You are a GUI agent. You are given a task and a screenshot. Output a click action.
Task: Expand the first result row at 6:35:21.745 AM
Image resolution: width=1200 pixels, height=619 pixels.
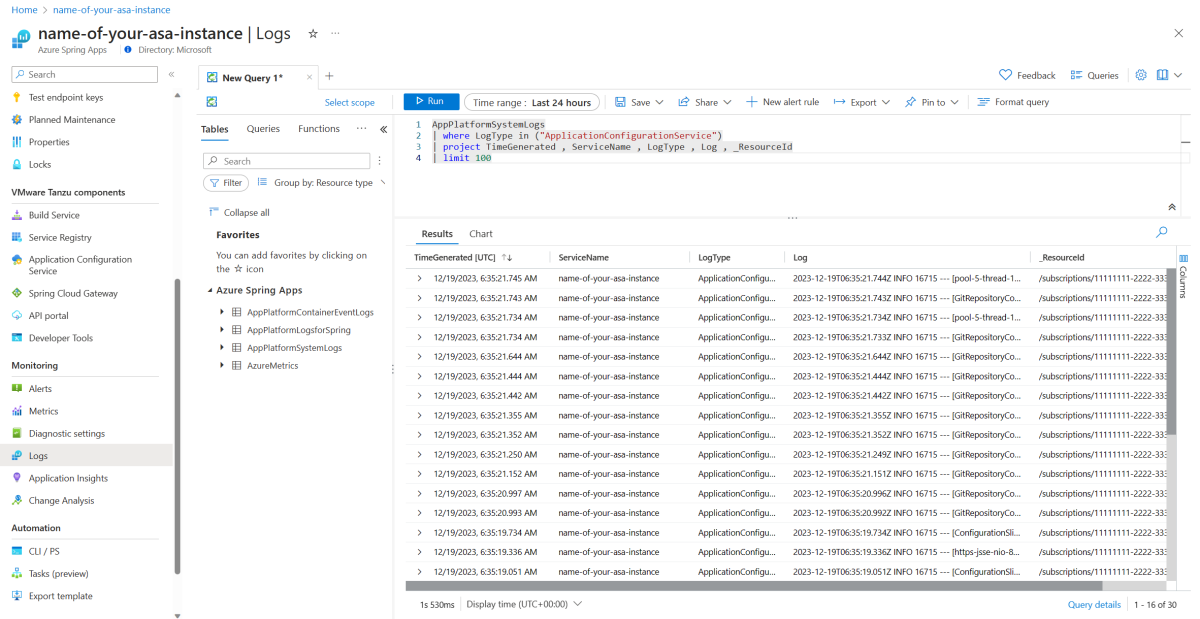[419, 278]
